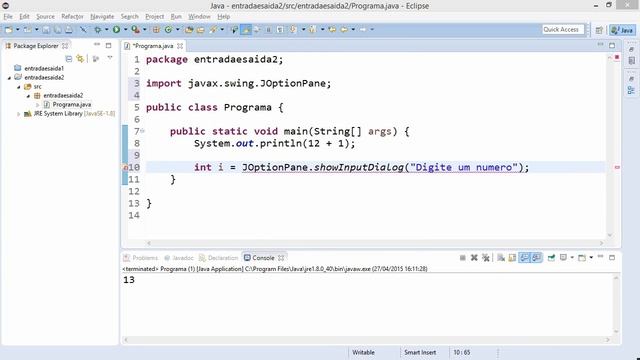
Task: Open the Open Console dropdown arrow
Action: pos(591,258)
